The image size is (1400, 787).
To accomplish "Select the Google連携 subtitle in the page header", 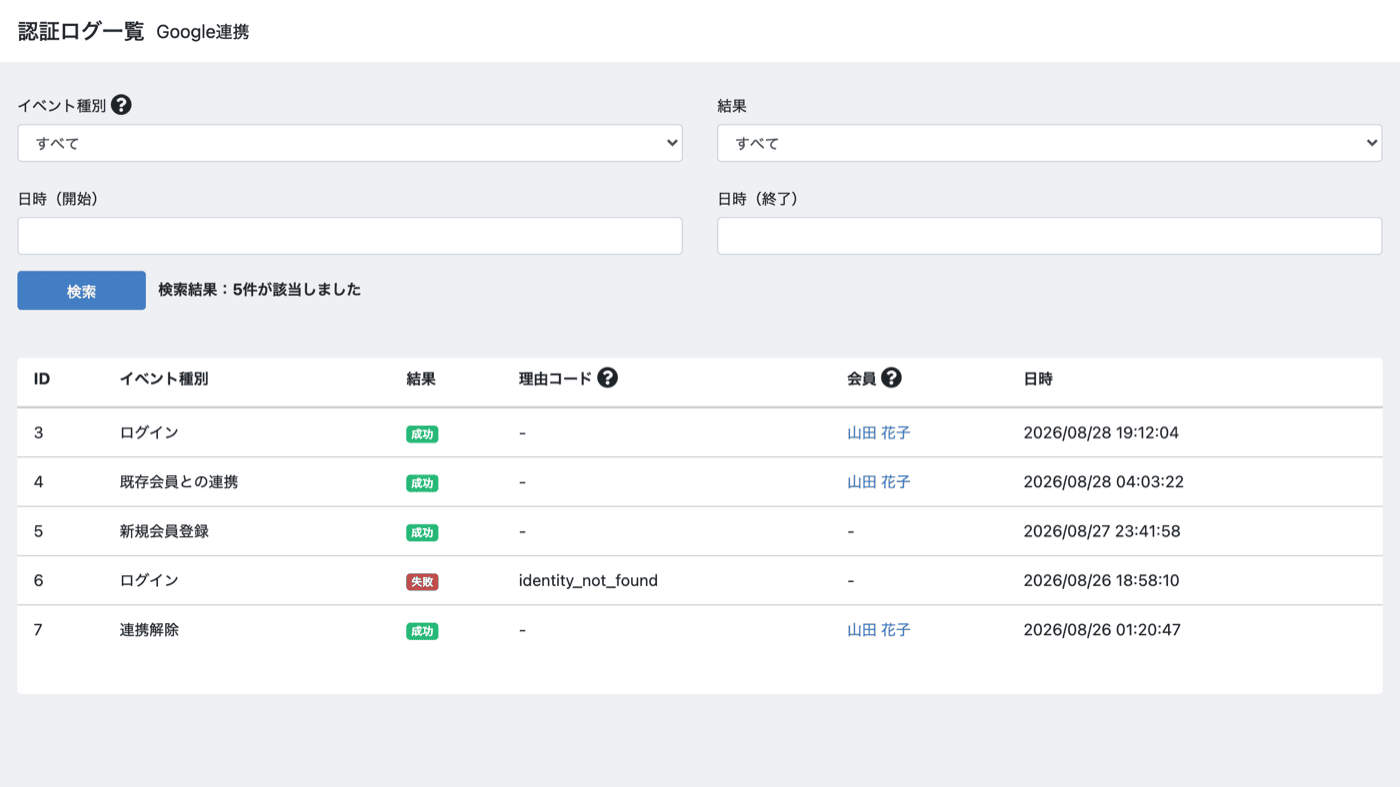I will click(203, 32).
